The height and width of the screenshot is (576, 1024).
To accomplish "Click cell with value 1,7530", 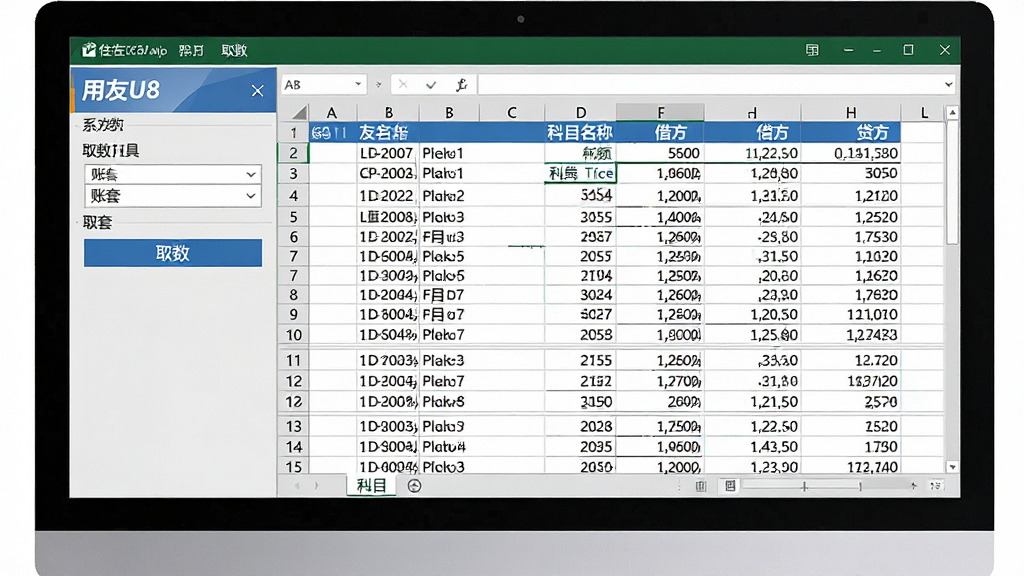I will pyautogui.click(x=851, y=236).
